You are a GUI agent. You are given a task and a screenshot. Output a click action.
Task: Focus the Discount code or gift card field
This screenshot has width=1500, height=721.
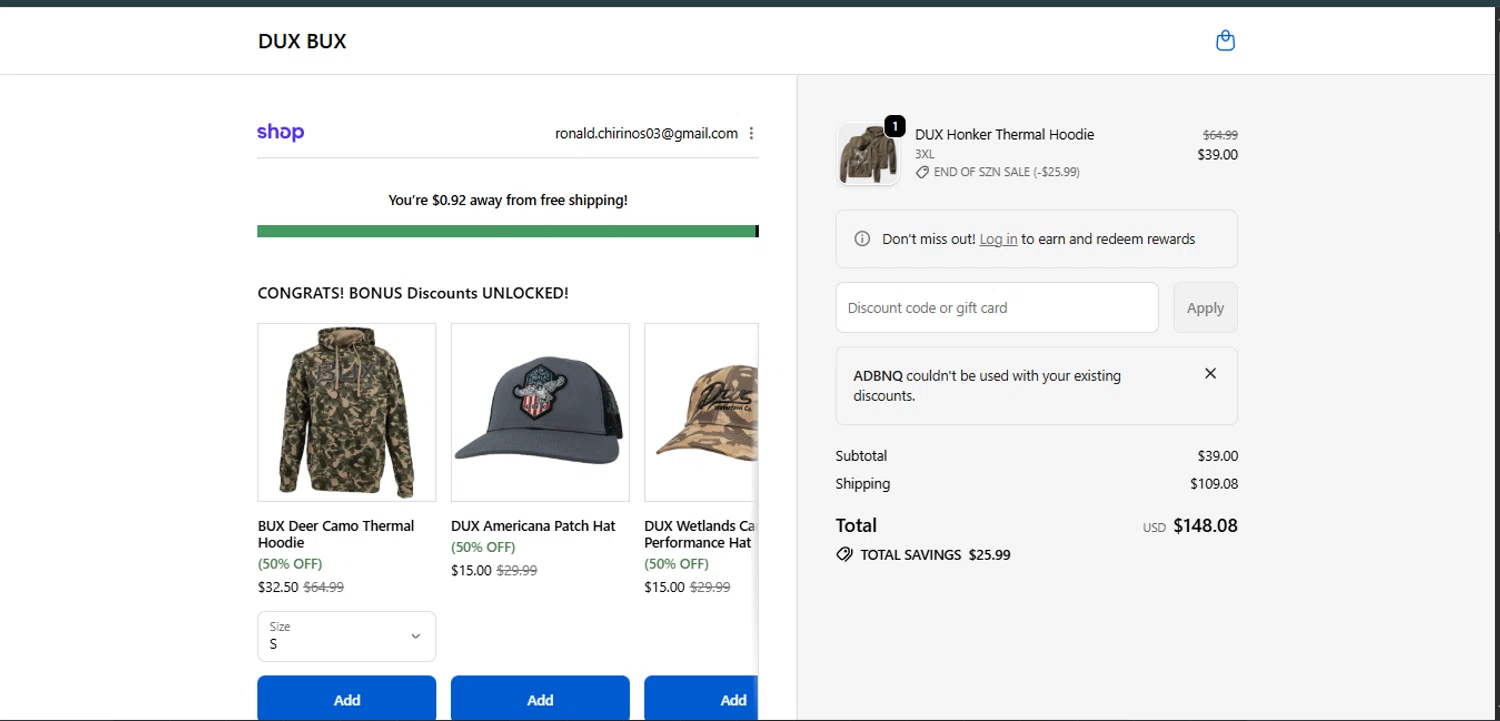click(997, 307)
